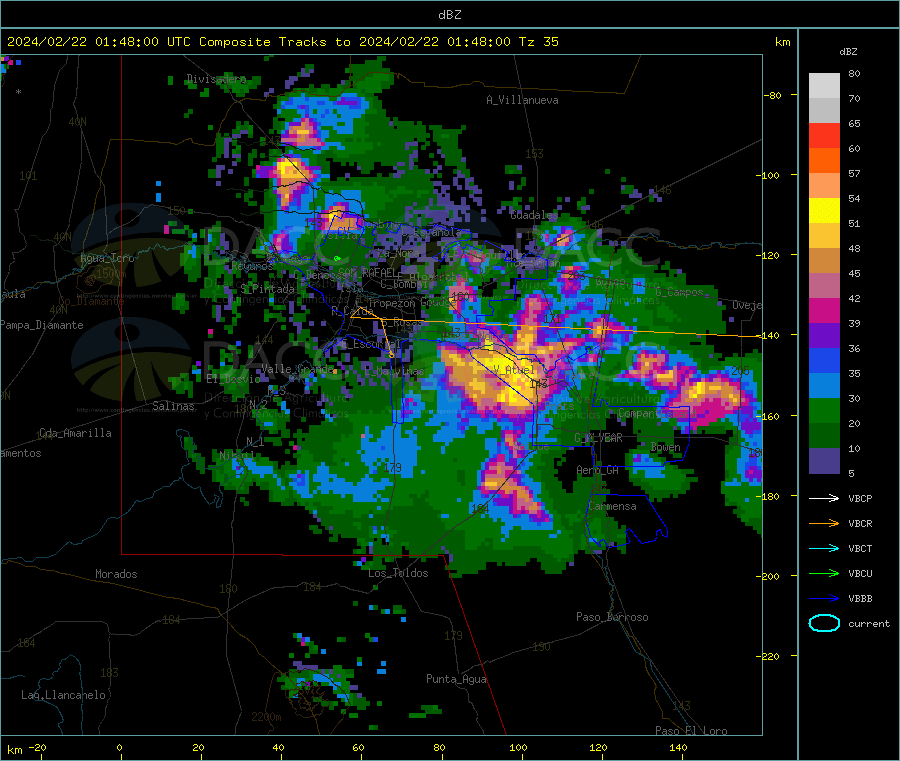Click the 'S_Pintada' map label
This screenshot has height=761, width=900.
pos(267,289)
